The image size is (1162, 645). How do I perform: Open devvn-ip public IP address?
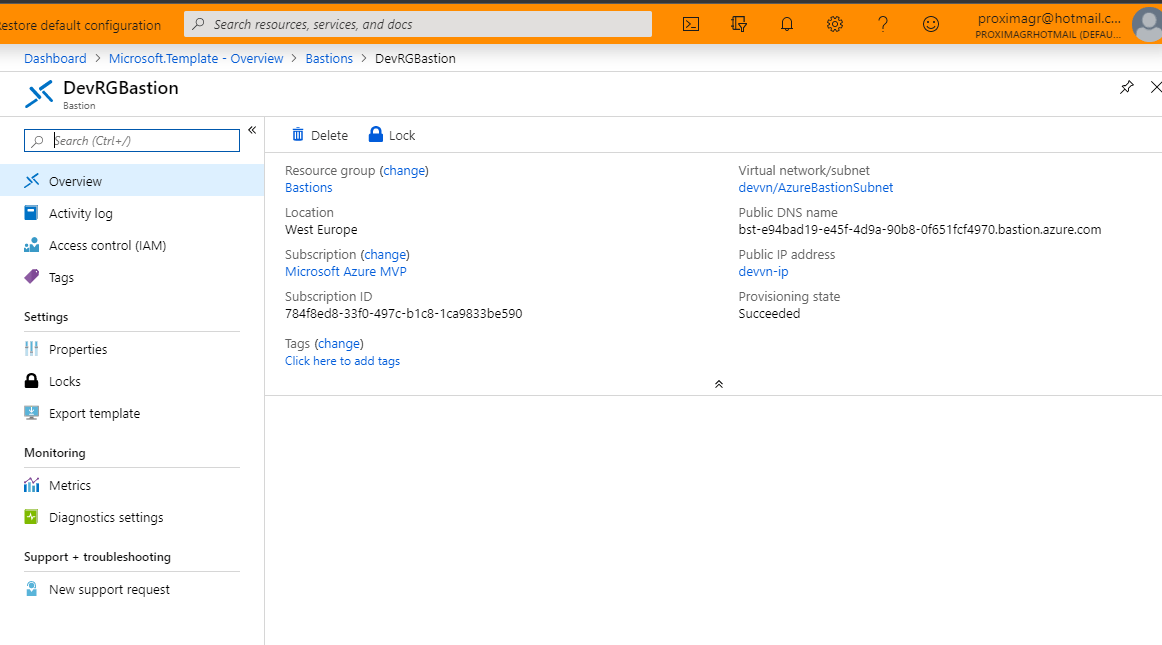click(x=763, y=271)
